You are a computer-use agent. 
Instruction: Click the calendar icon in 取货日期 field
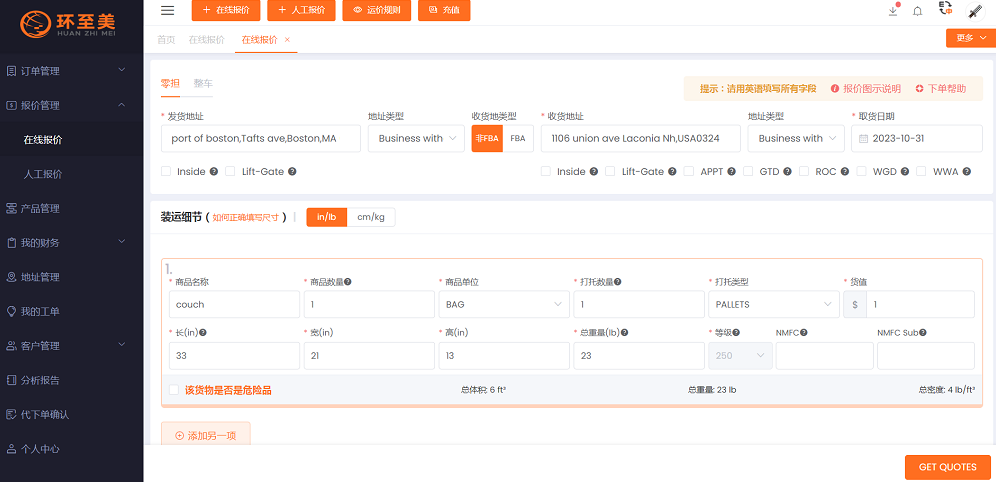tap(861, 139)
